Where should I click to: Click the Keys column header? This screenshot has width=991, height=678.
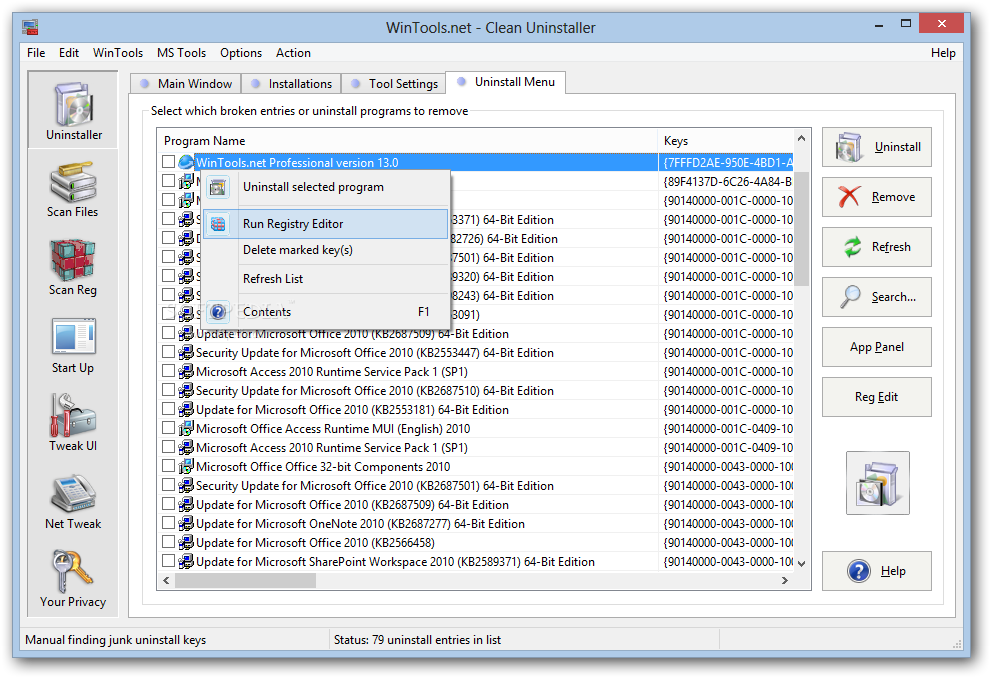tap(726, 141)
